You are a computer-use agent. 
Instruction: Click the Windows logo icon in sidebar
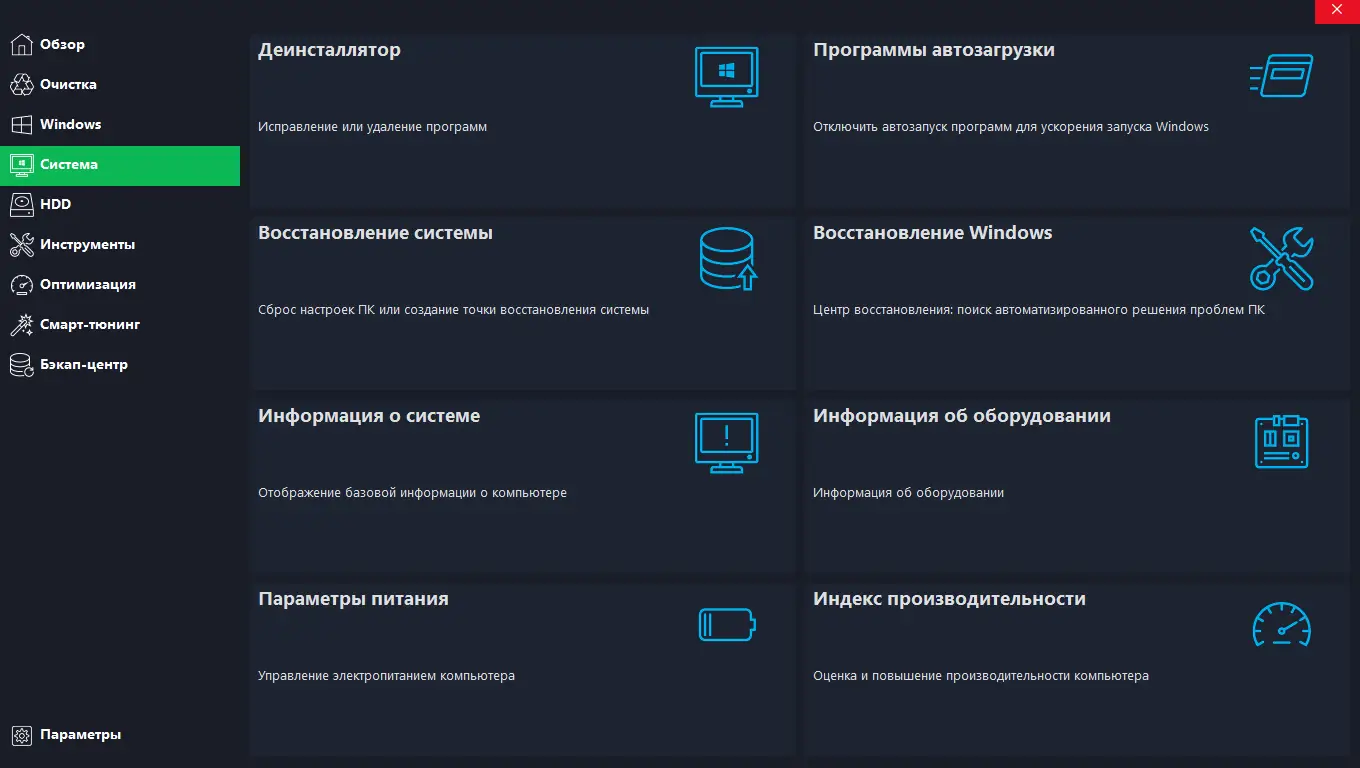(x=21, y=125)
